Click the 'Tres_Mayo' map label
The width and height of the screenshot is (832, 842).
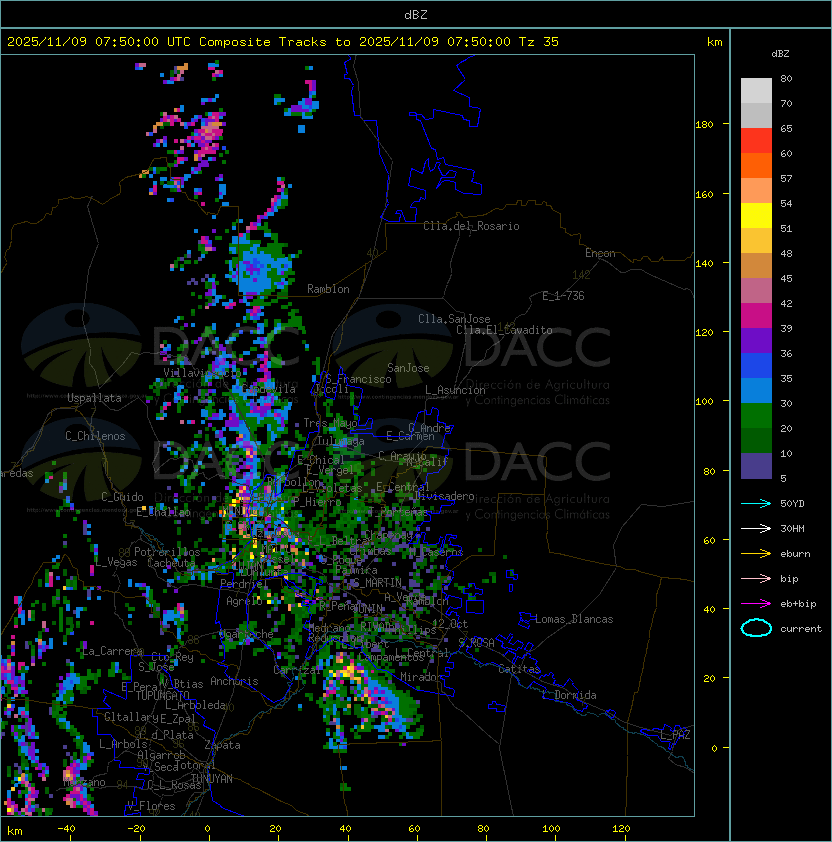[330, 423]
